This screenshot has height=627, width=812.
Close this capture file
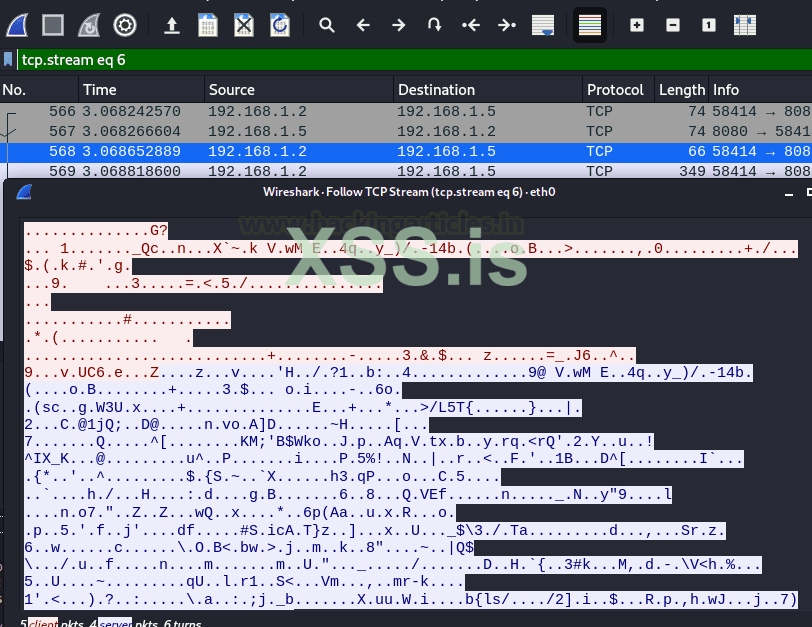point(244,25)
